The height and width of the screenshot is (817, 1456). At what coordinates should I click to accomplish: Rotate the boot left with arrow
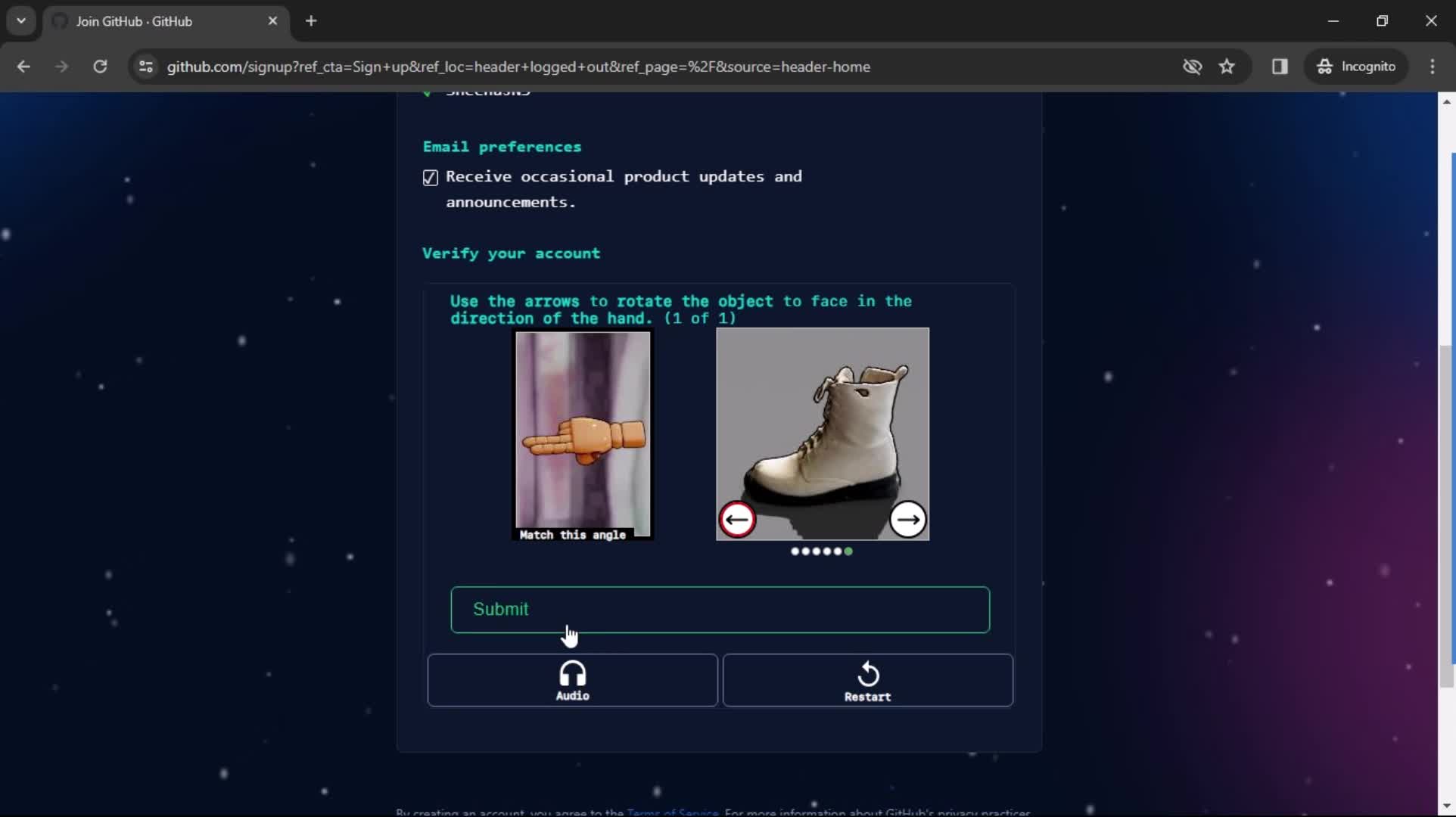[x=737, y=520]
